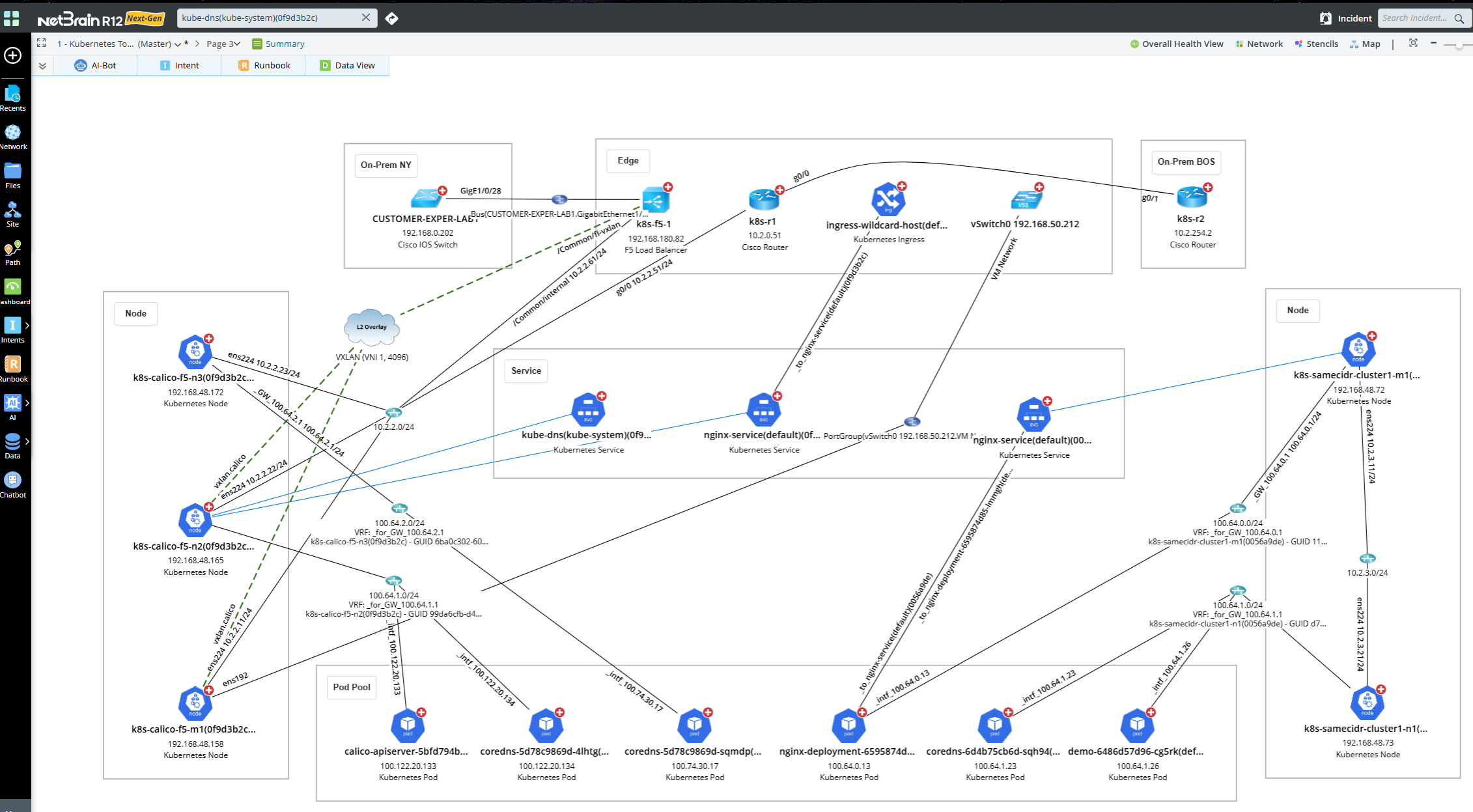This screenshot has height=812, width=1473.
Task: Expand the Kubernetes map name dropdown
Action: [x=177, y=44]
